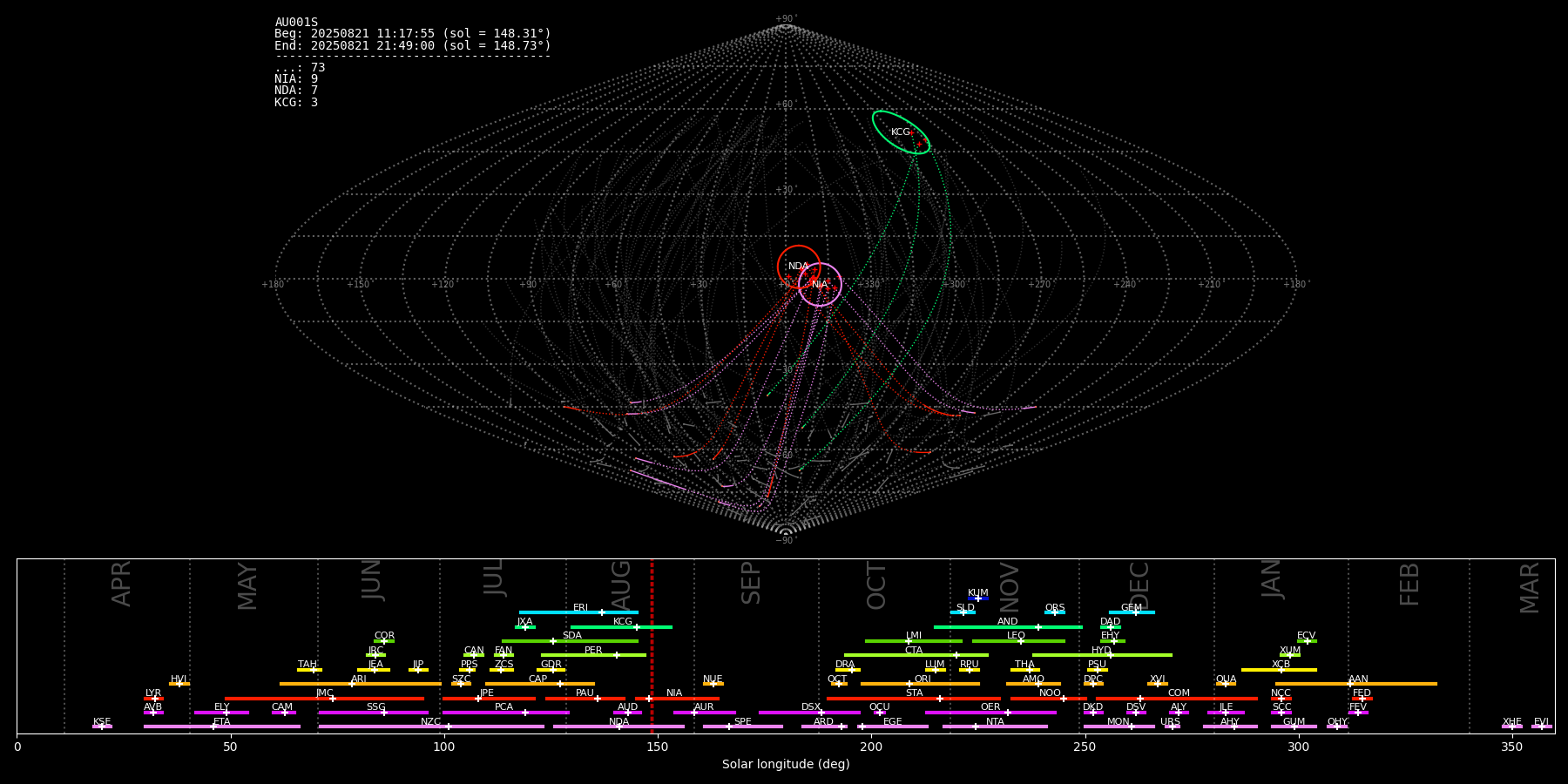The width and height of the screenshot is (1568, 784).
Task: Click the '...: 73' count in the legend
Action: click(300, 68)
